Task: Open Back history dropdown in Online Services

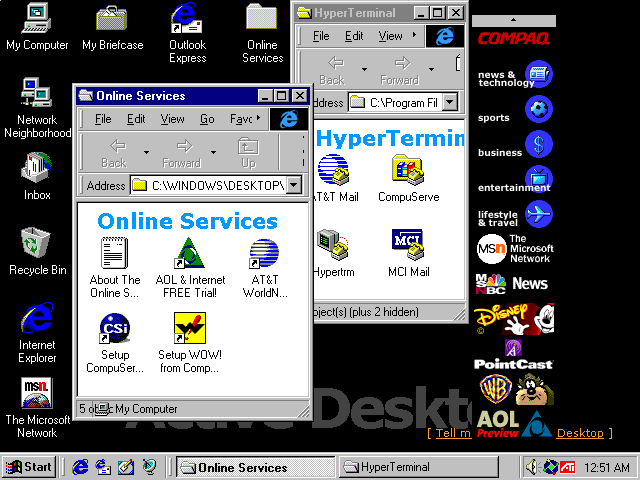Action: tap(146, 153)
